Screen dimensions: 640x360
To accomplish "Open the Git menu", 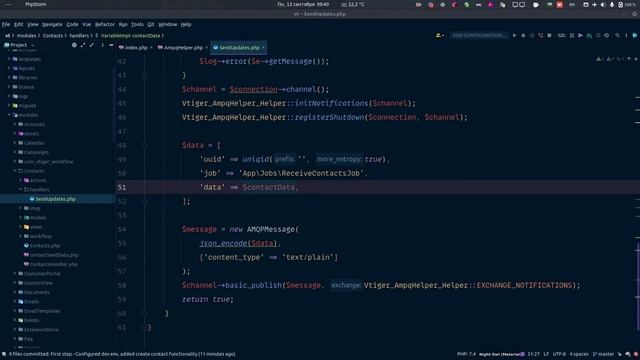I will pos(151,24).
